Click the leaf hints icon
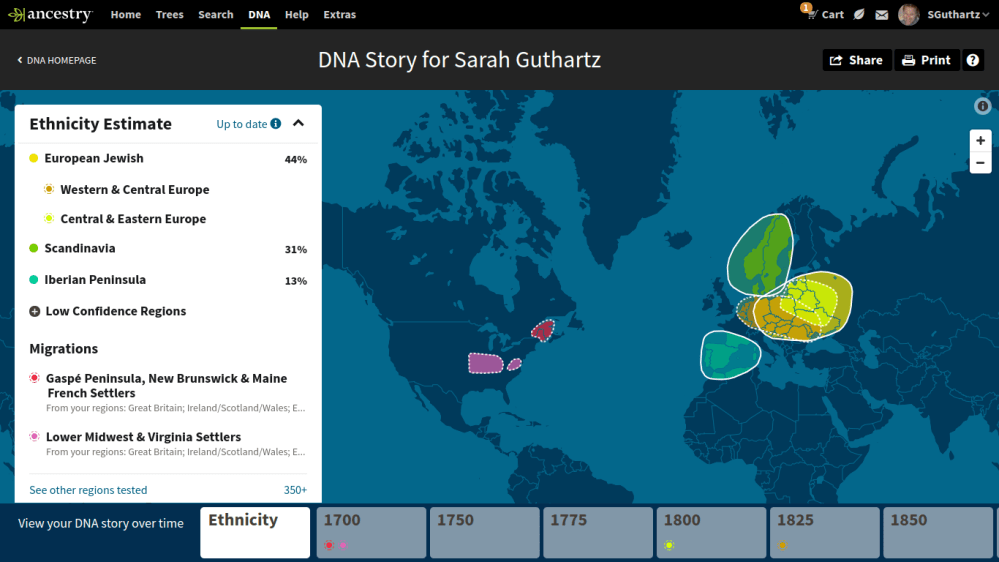This screenshot has height=562, width=999. [x=859, y=15]
